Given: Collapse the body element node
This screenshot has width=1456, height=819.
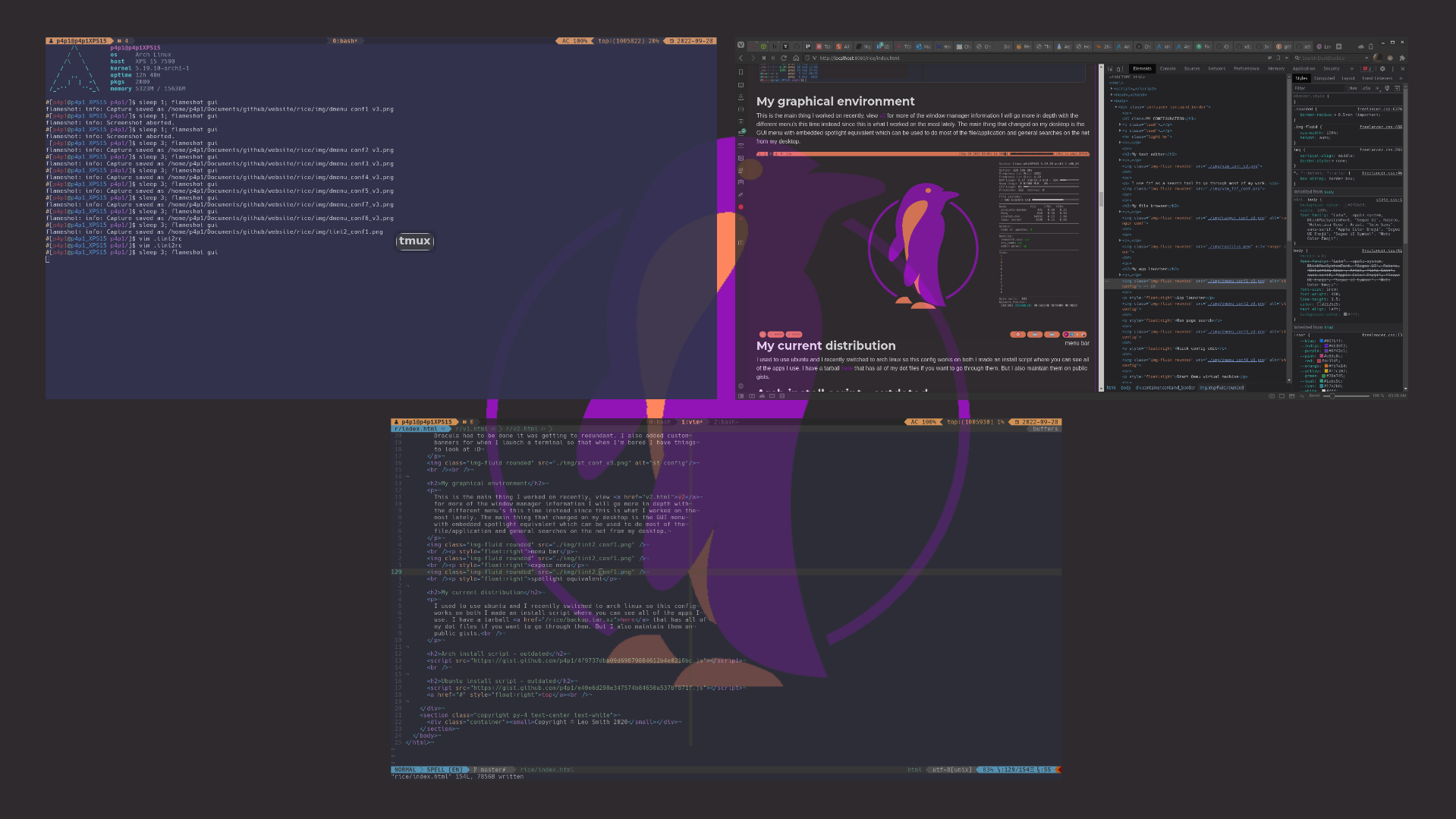Looking at the screenshot, I should coord(1112,101).
